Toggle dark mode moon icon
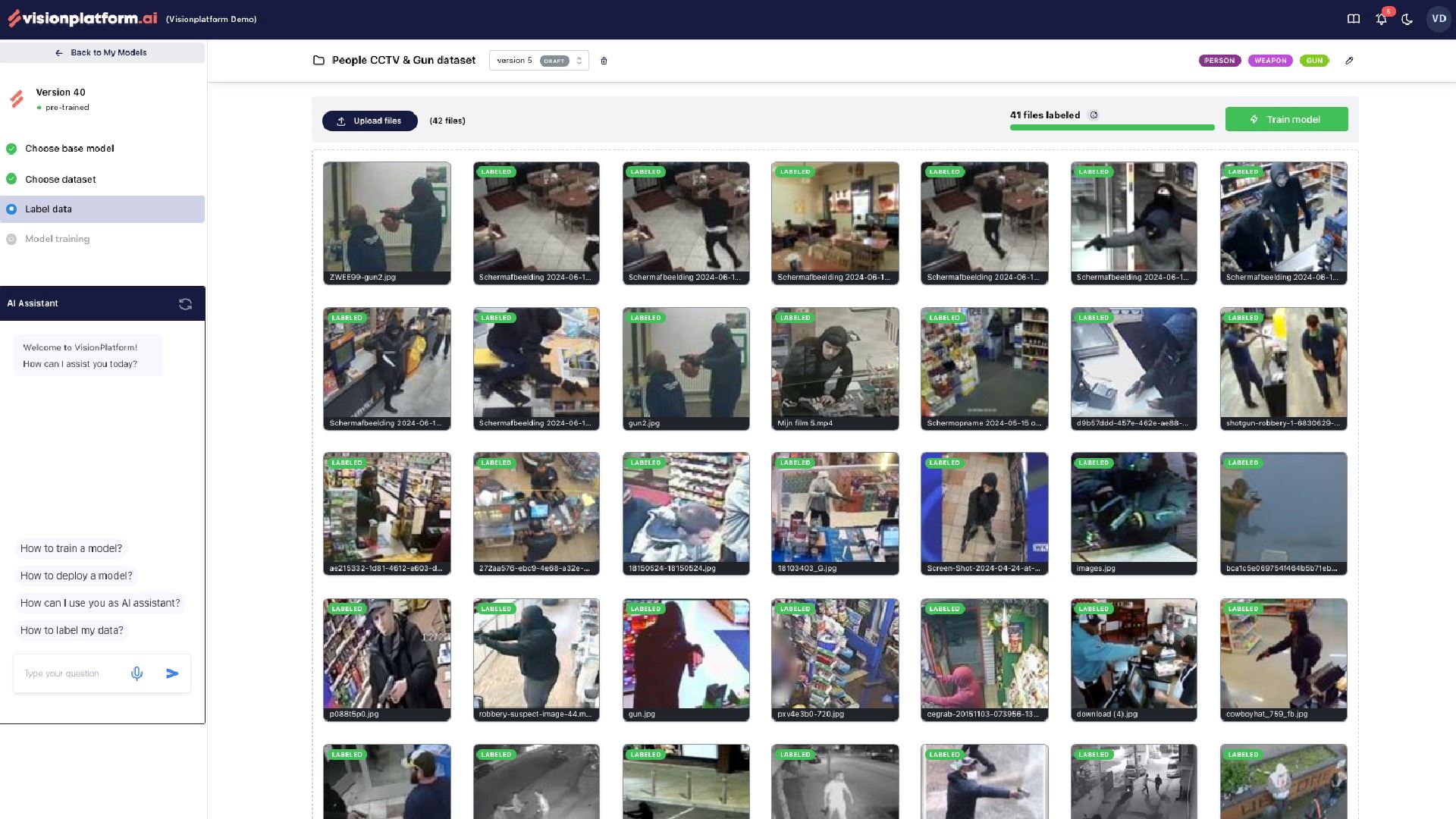The image size is (1456, 819). click(1407, 19)
